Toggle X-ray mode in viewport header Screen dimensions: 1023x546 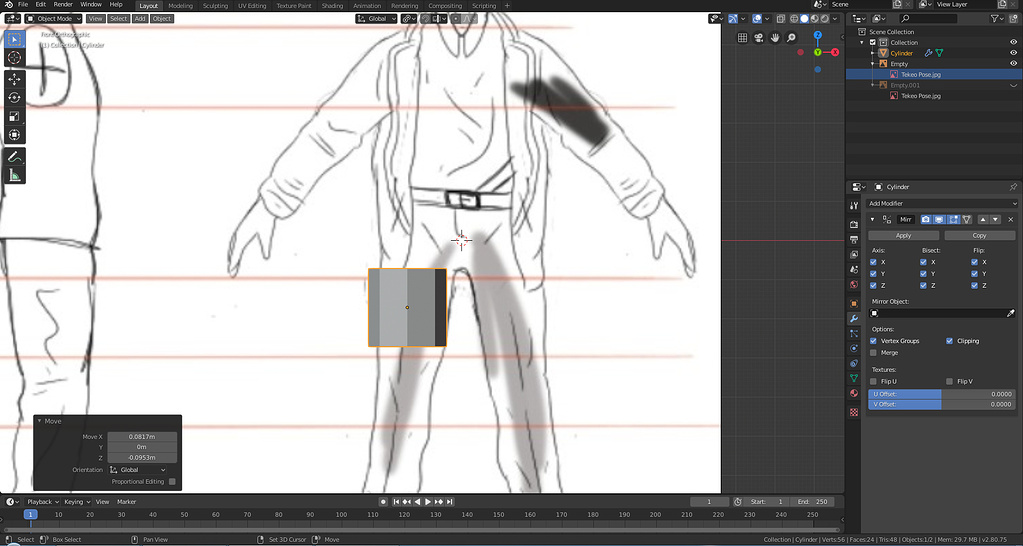click(780, 19)
